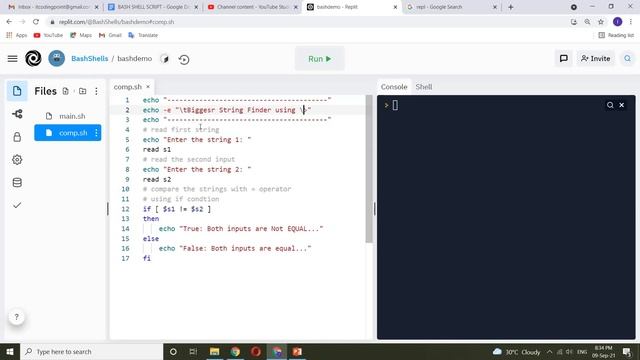Click the help question mark button
The image size is (640, 360).
pyautogui.click(x=17, y=317)
